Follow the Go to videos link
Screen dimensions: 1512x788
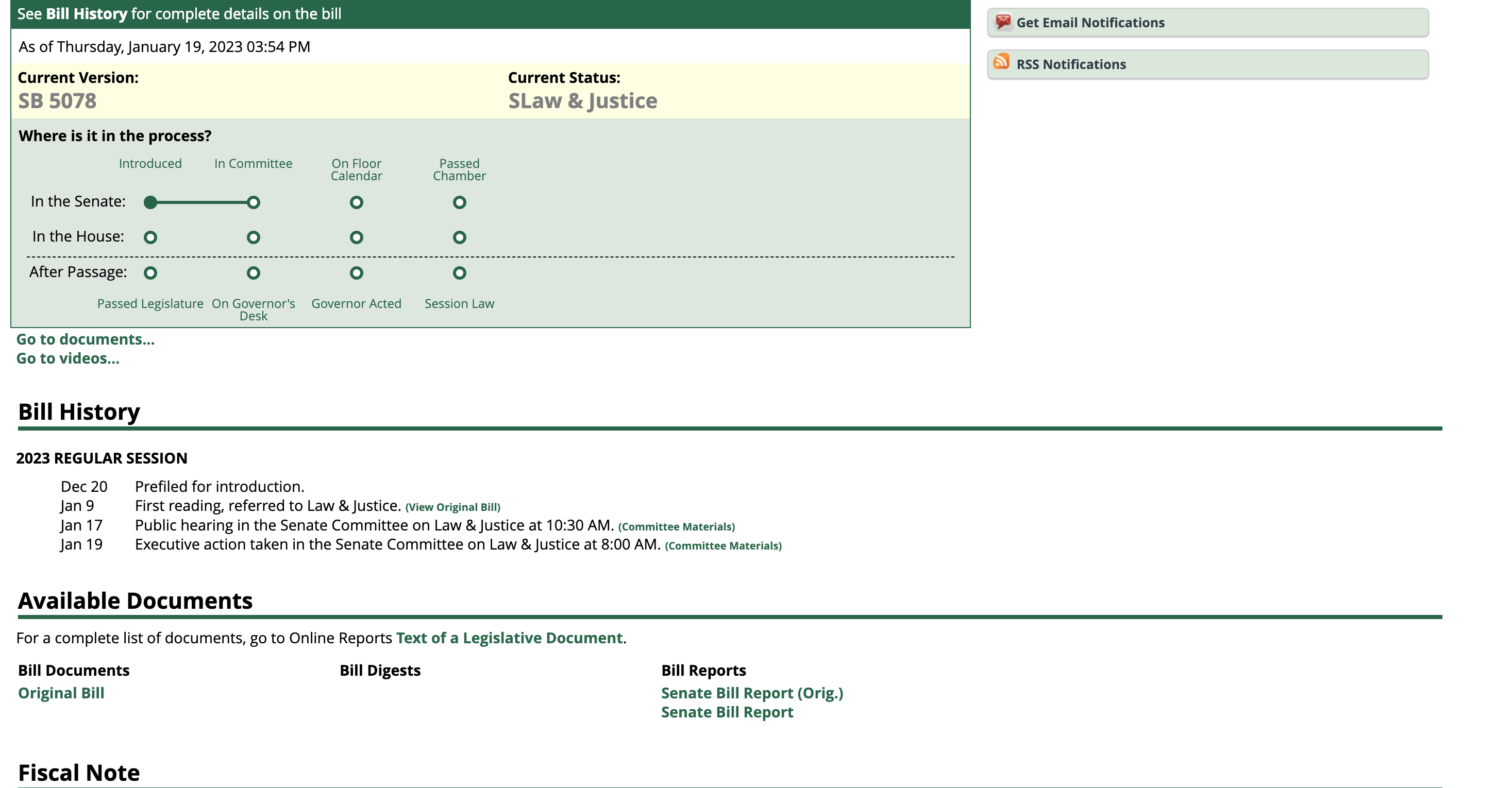point(68,358)
